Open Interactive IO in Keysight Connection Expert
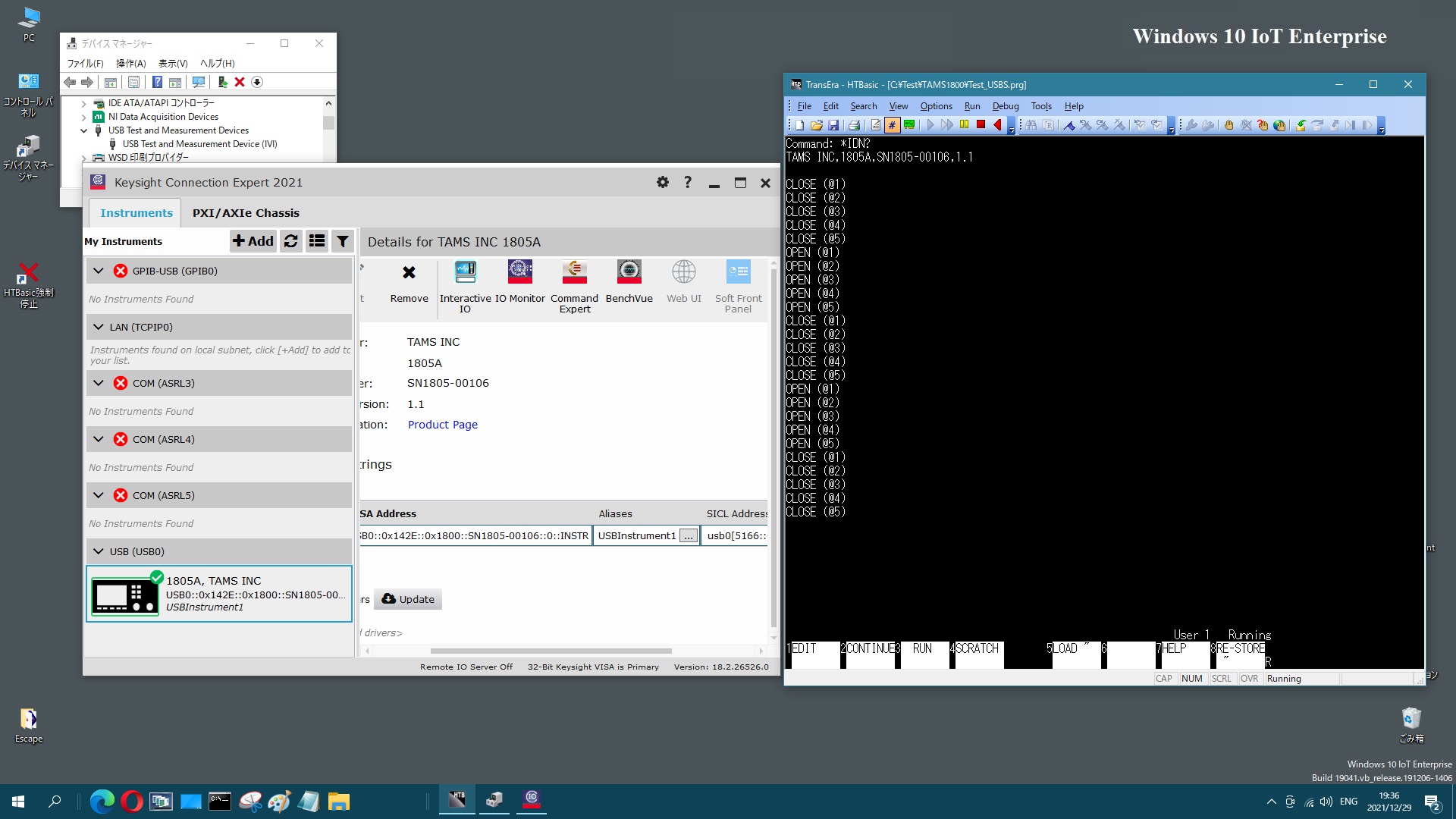Screen dimensions: 1456x819 tap(465, 286)
